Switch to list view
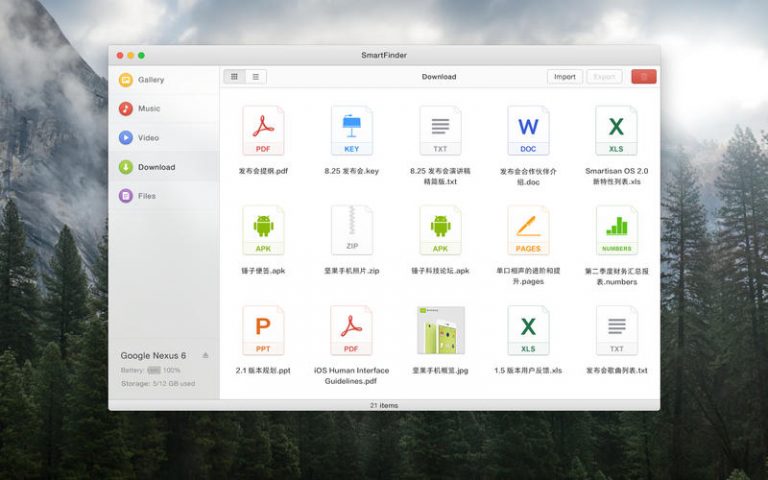The height and width of the screenshot is (480, 768). tap(256, 77)
